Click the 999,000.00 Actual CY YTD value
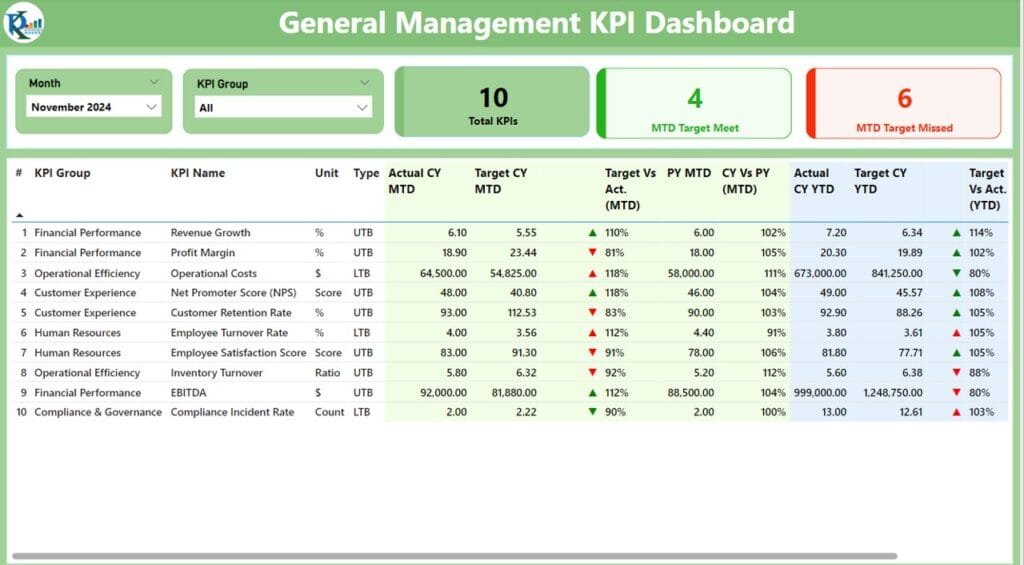This screenshot has height=565, width=1024. [x=820, y=393]
